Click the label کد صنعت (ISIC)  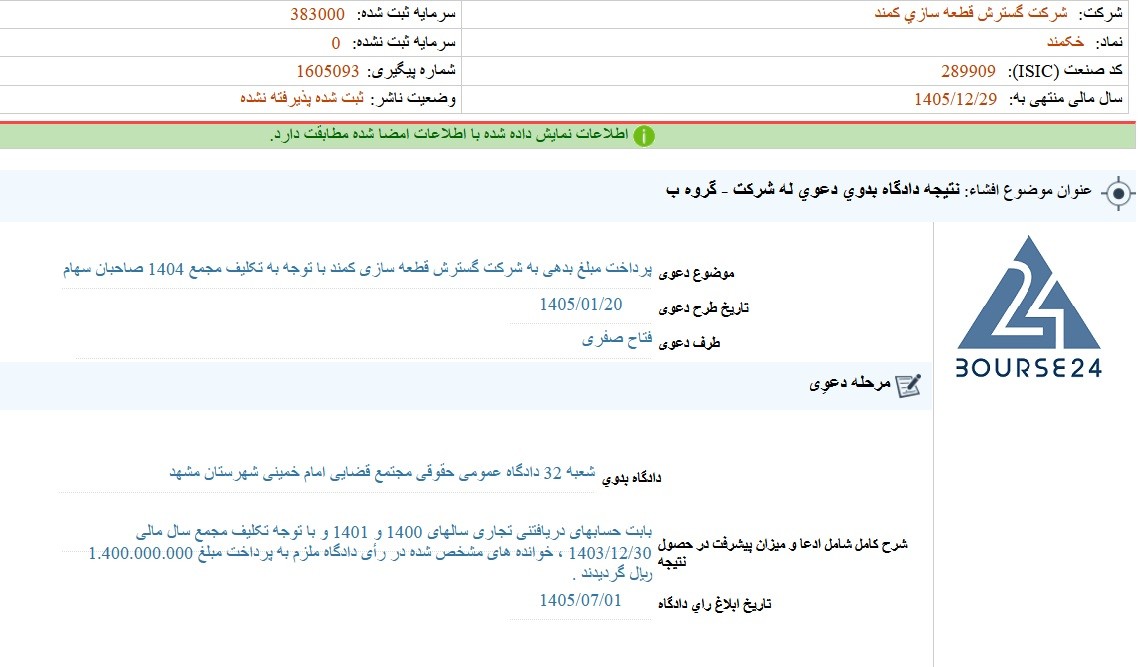1065,71
